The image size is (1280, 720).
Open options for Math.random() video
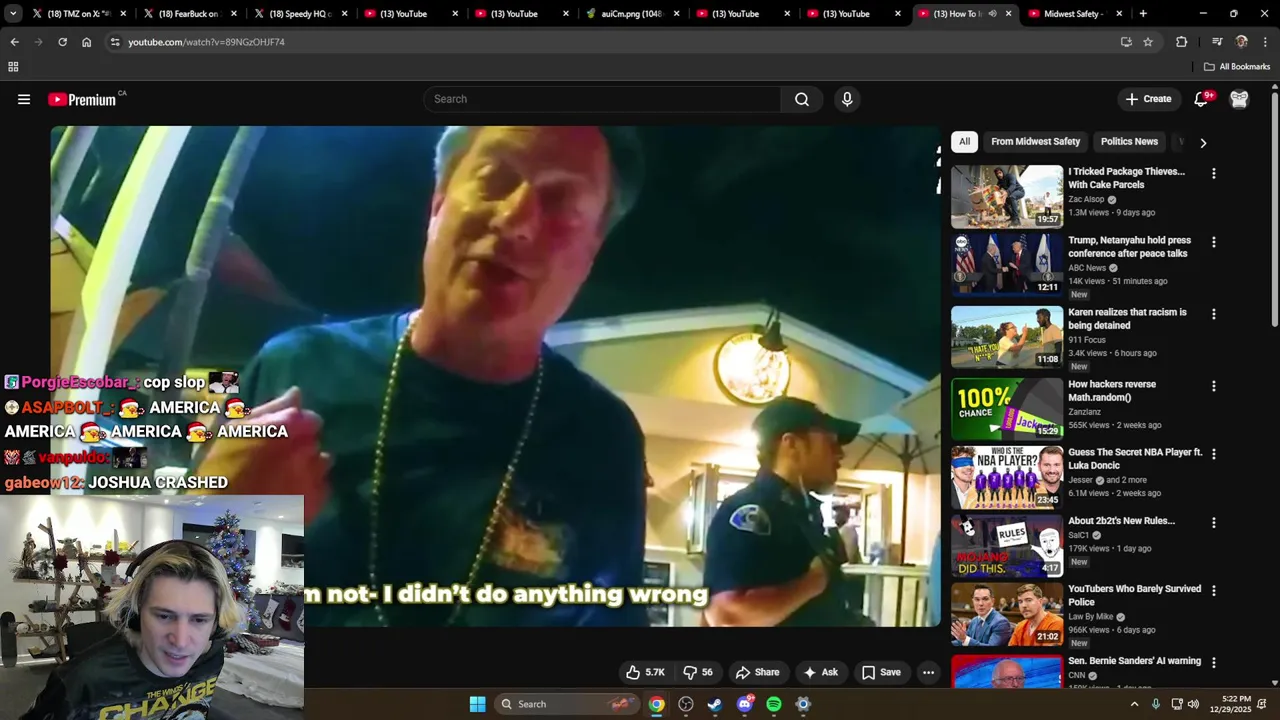1213,386
